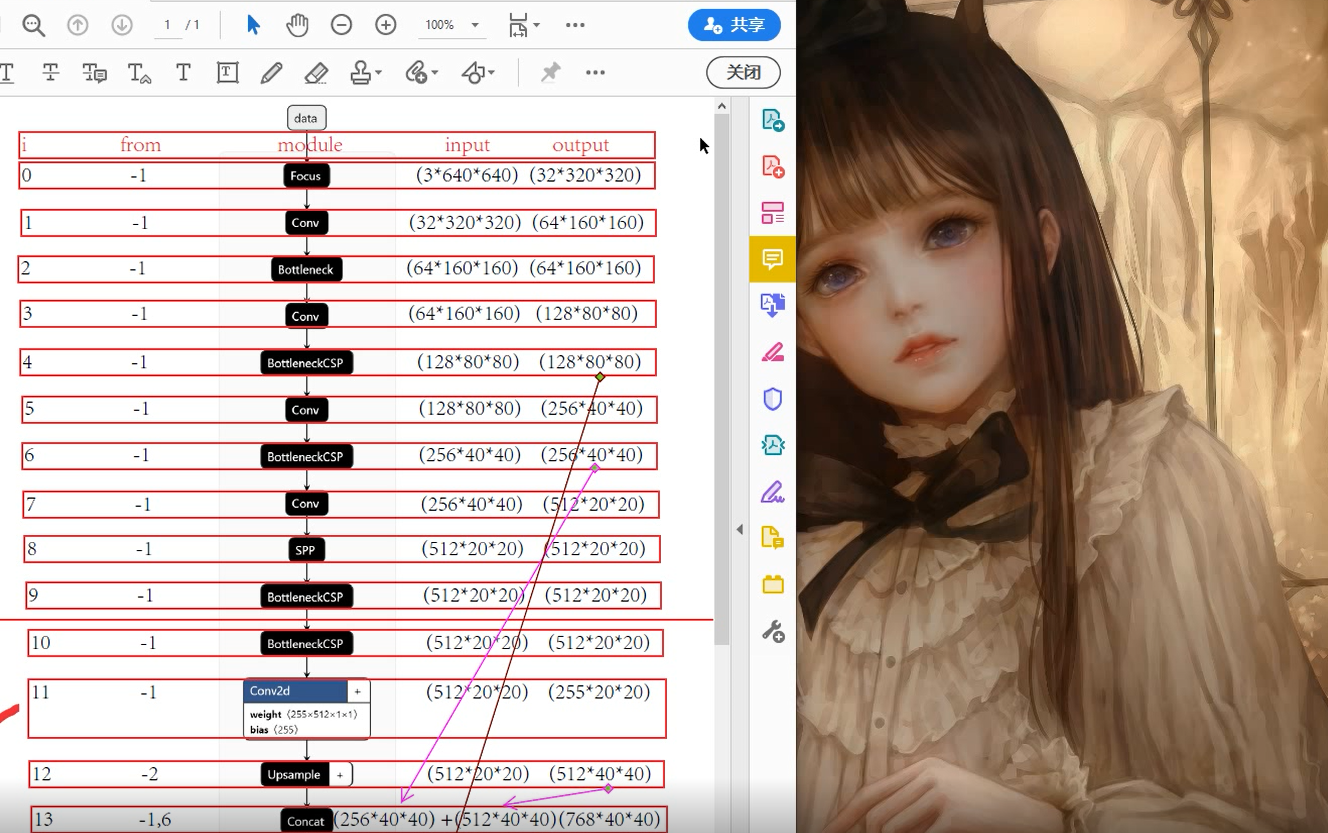This screenshot has height=833, width=1328.
Task: Zoom in with the plus button
Action: (386, 25)
